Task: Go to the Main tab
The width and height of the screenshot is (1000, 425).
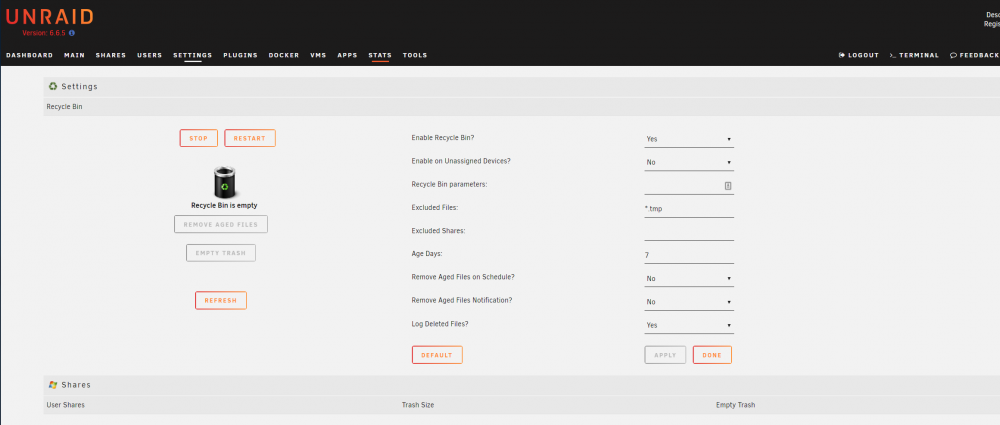Action: tap(75, 56)
